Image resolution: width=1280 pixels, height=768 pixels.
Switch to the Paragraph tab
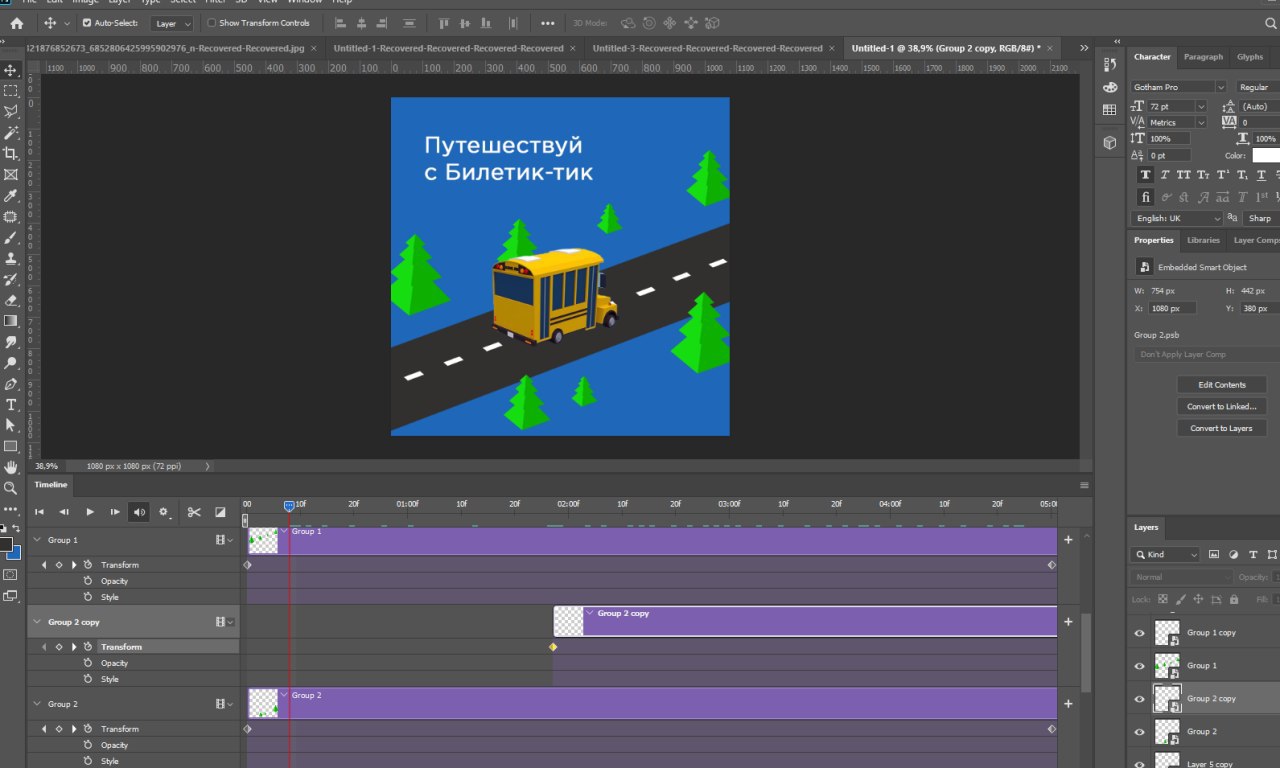(1203, 57)
